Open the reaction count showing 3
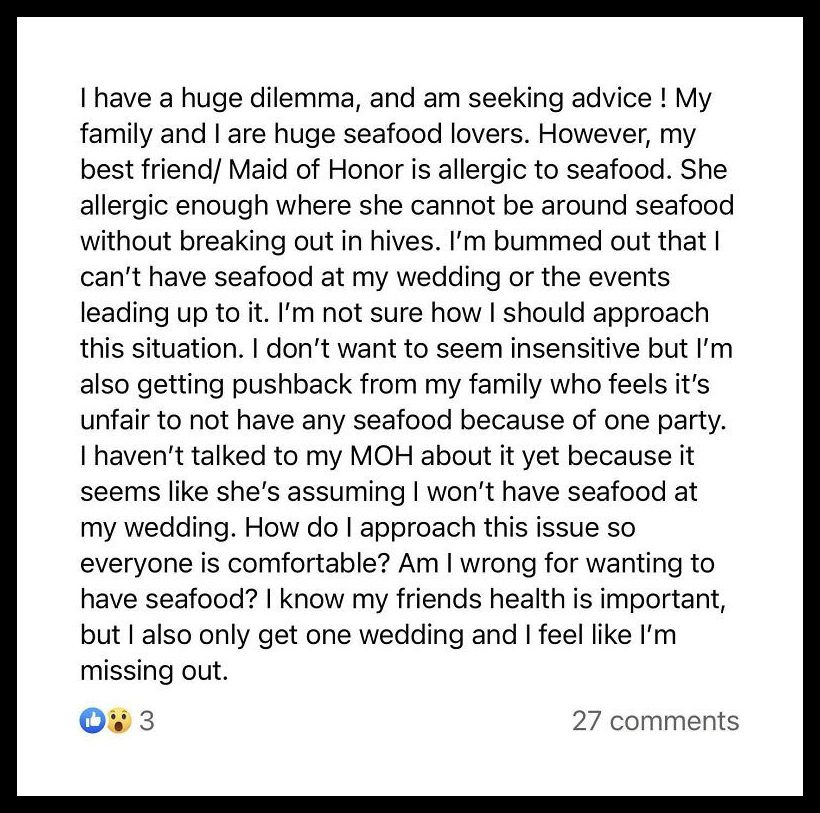 147,720
